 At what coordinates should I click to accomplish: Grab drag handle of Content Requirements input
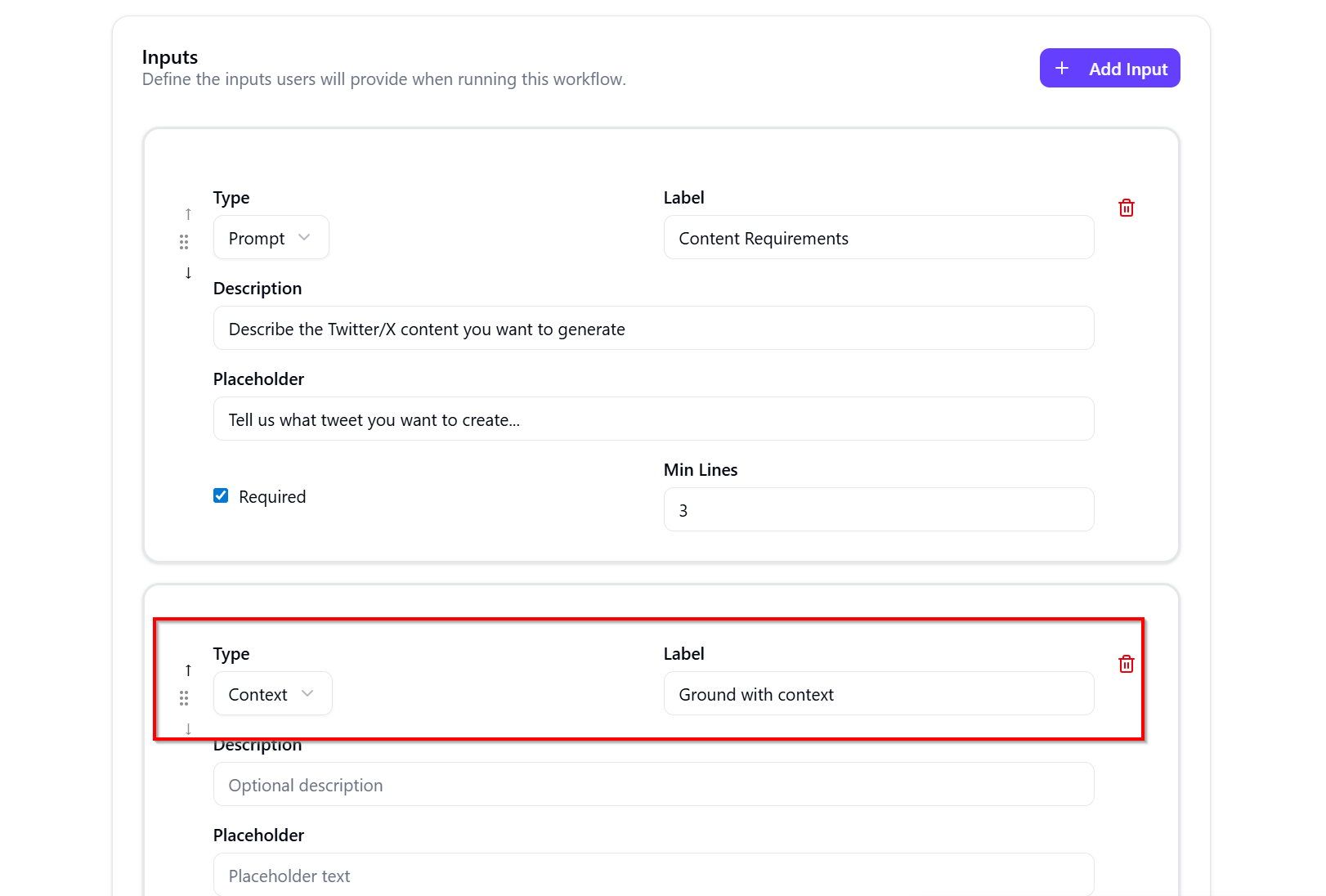tap(184, 242)
